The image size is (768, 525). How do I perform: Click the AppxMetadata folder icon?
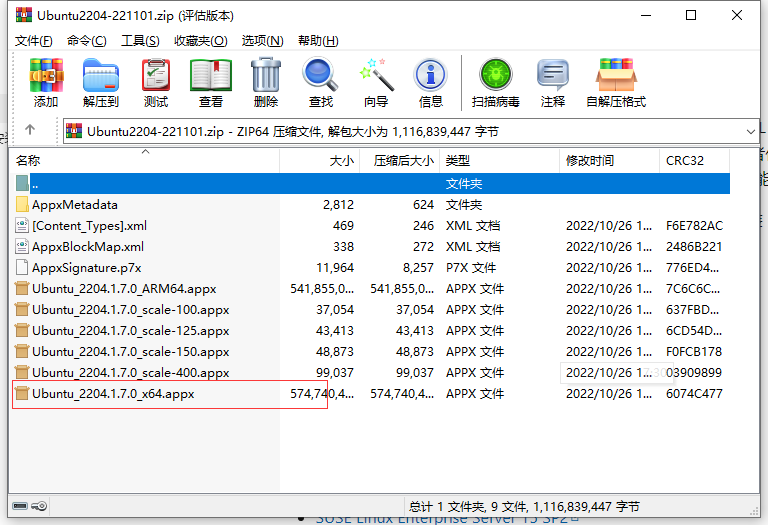tap(22, 204)
